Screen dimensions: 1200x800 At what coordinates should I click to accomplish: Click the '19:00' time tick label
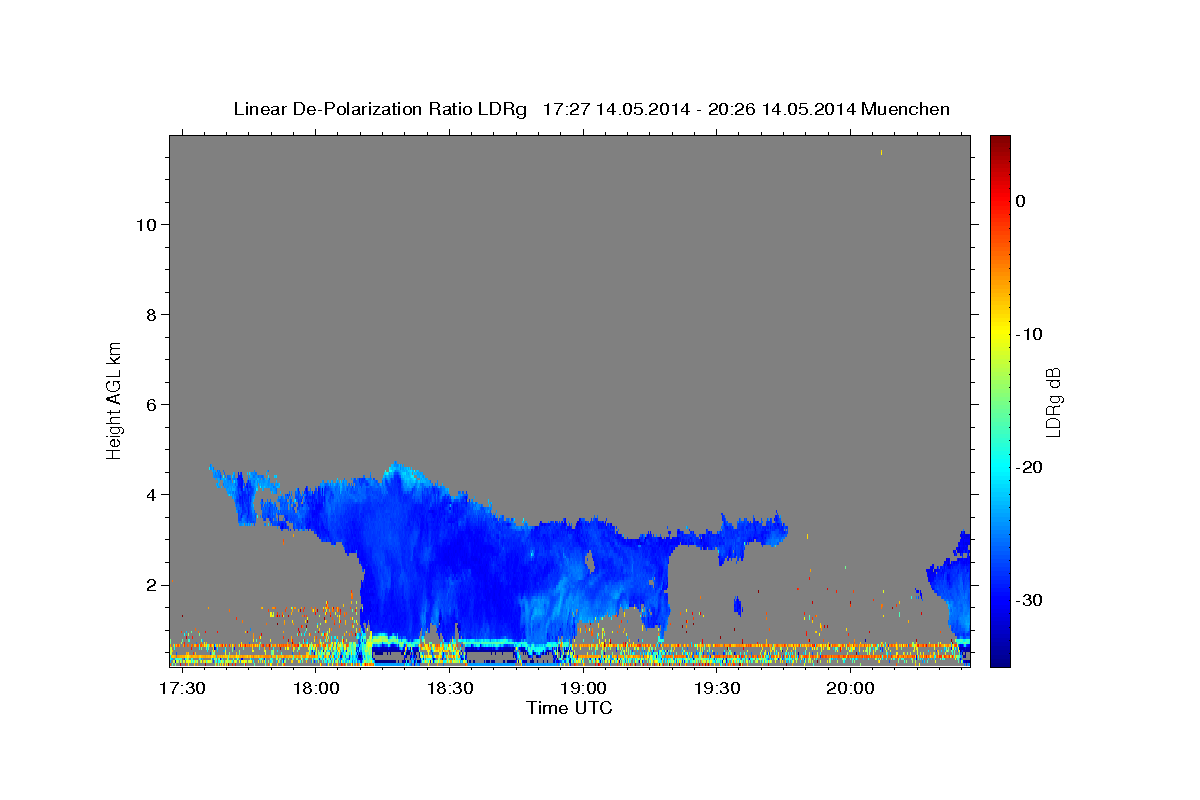[583, 689]
